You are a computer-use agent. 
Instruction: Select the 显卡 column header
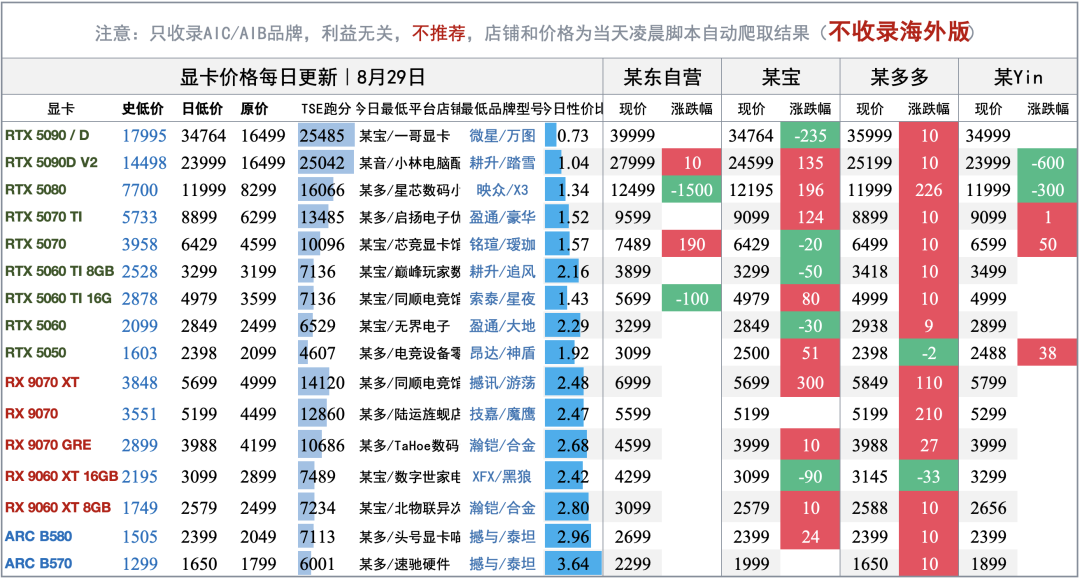(61, 109)
